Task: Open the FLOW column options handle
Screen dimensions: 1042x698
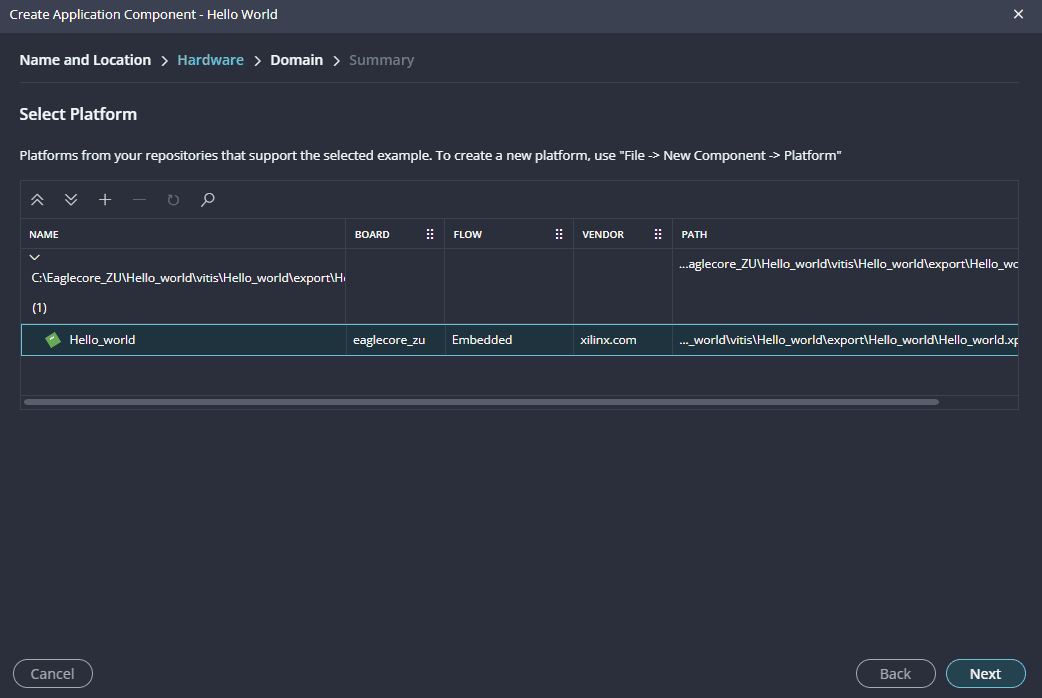Action: click(x=559, y=234)
